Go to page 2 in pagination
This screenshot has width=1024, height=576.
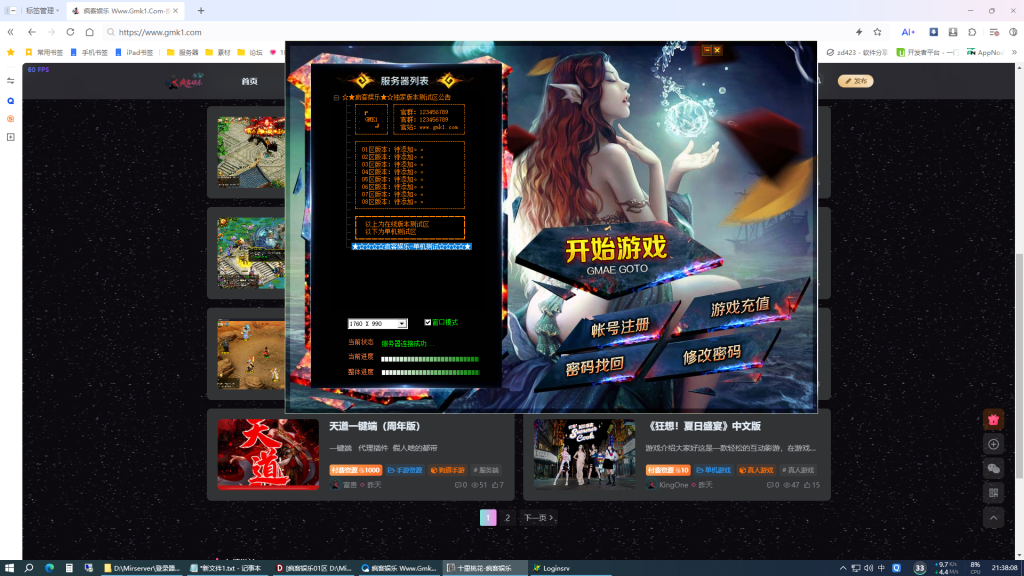[x=507, y=518]
